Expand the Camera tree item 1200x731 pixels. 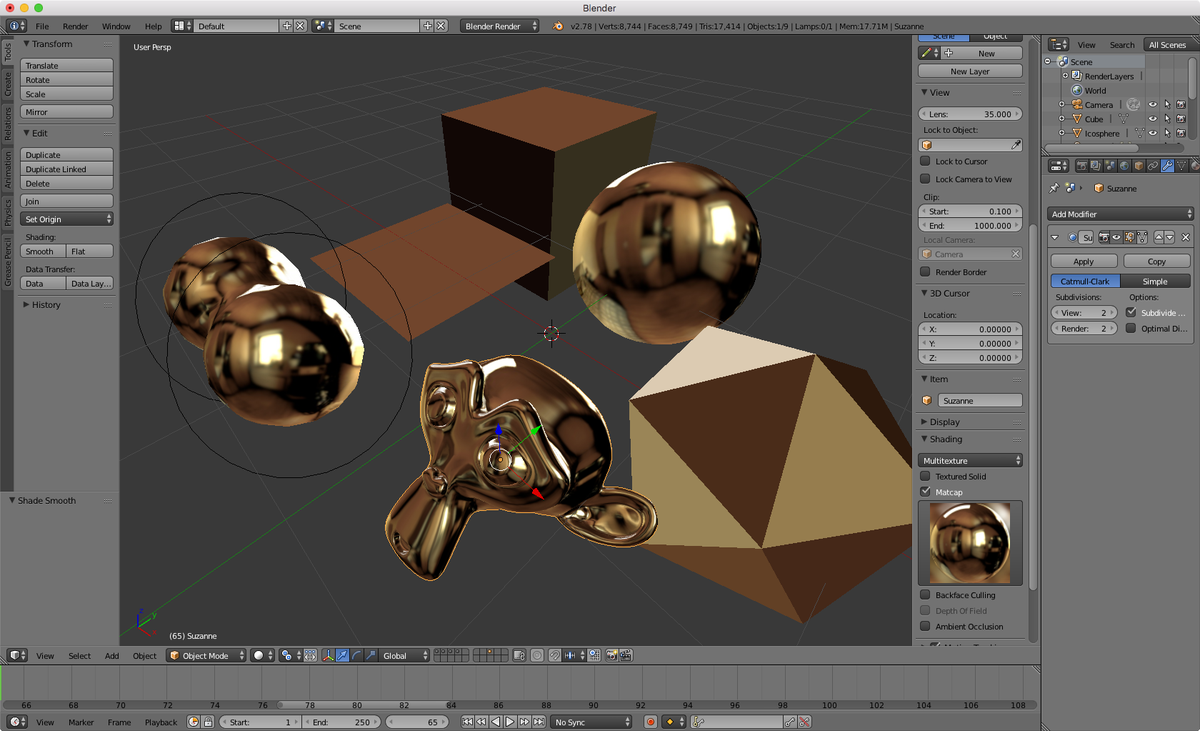tap(1062, 105)
